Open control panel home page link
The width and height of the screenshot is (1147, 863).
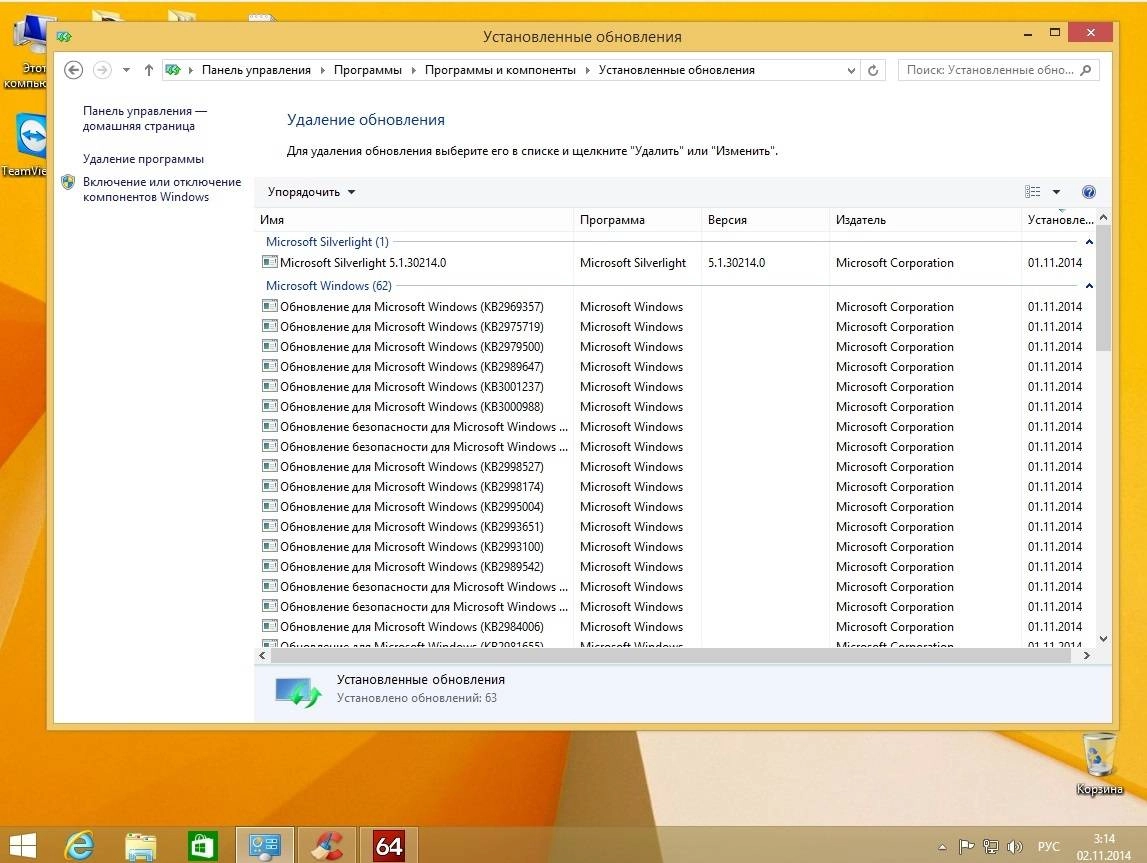coord(145,118)
